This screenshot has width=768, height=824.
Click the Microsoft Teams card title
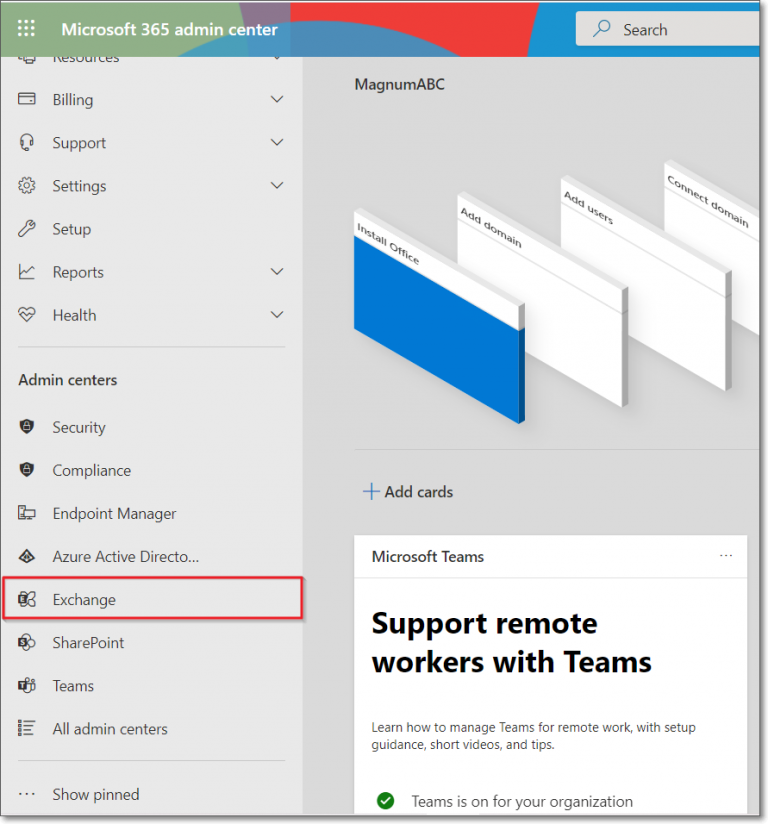coord(427,556)
